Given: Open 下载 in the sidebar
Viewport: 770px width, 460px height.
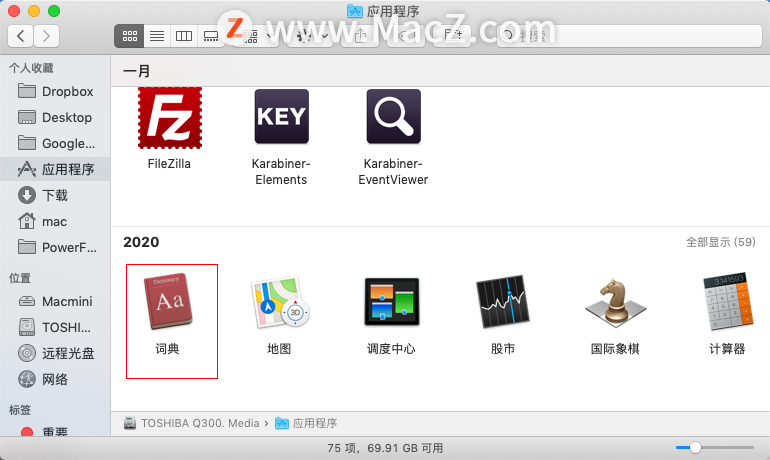Looking at the screenshot, I should pyautogui.click(x=55, y=195).
